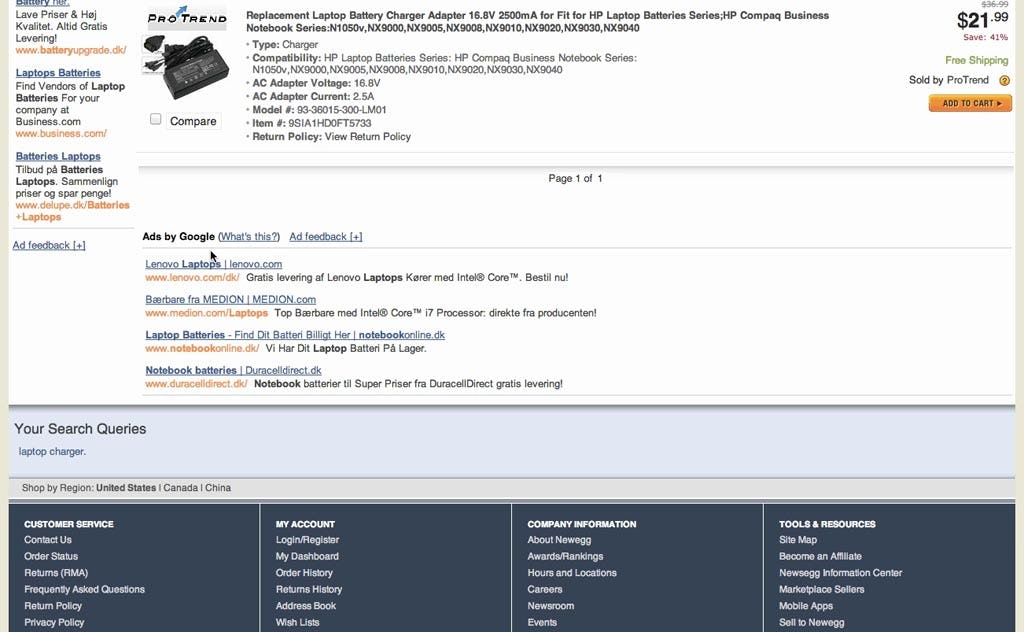This screenshot has height=632, width=1024.
Task: Switch shopping region to Canada
Action: pyautogui.click(x=180, y=488)
